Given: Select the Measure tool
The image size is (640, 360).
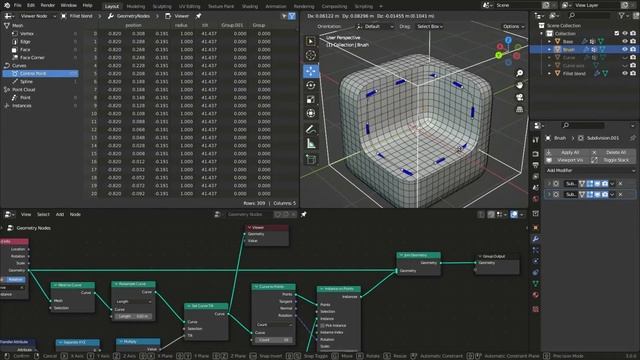Looking at the screenshot, I should click(311, 144).
